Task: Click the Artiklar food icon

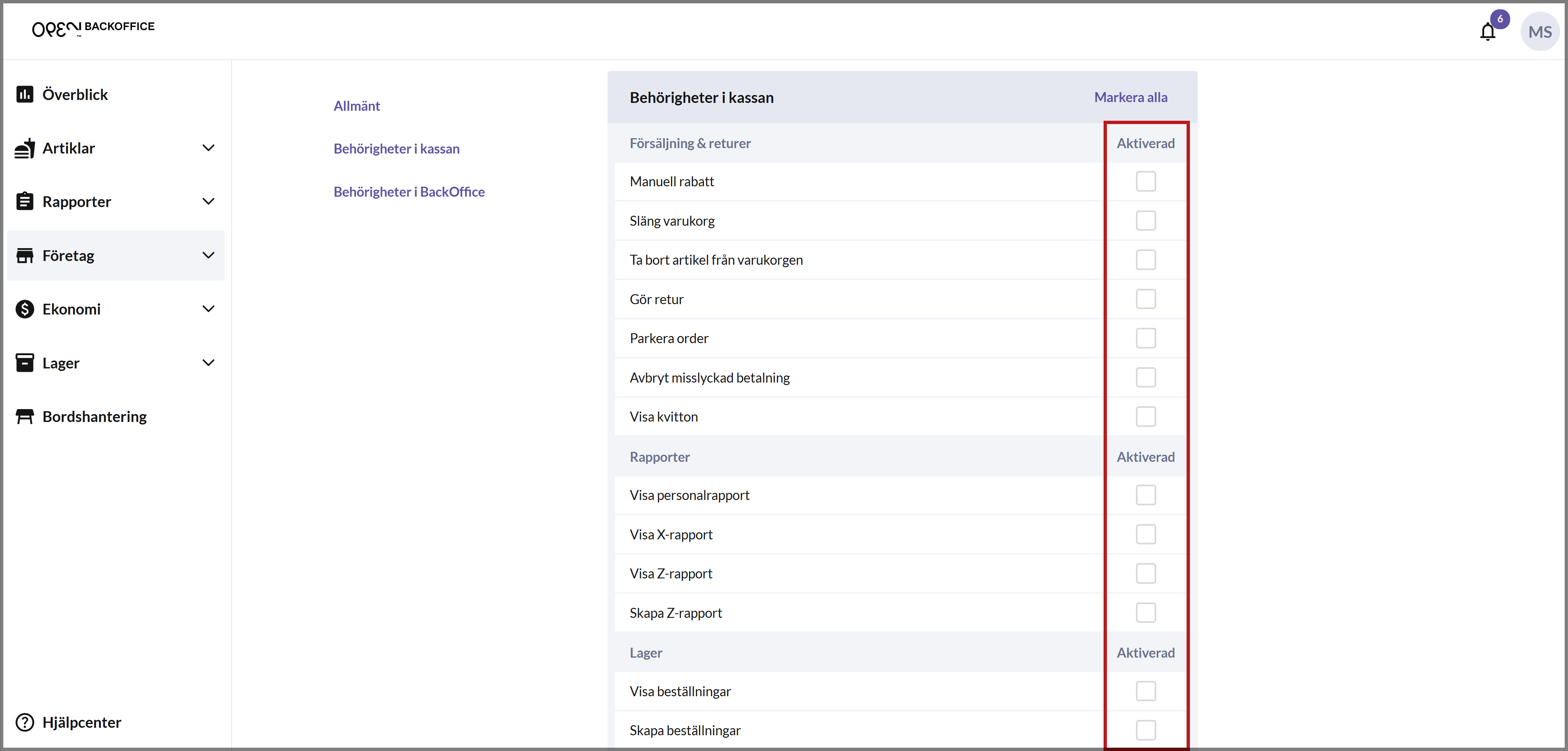Action: 25,148
